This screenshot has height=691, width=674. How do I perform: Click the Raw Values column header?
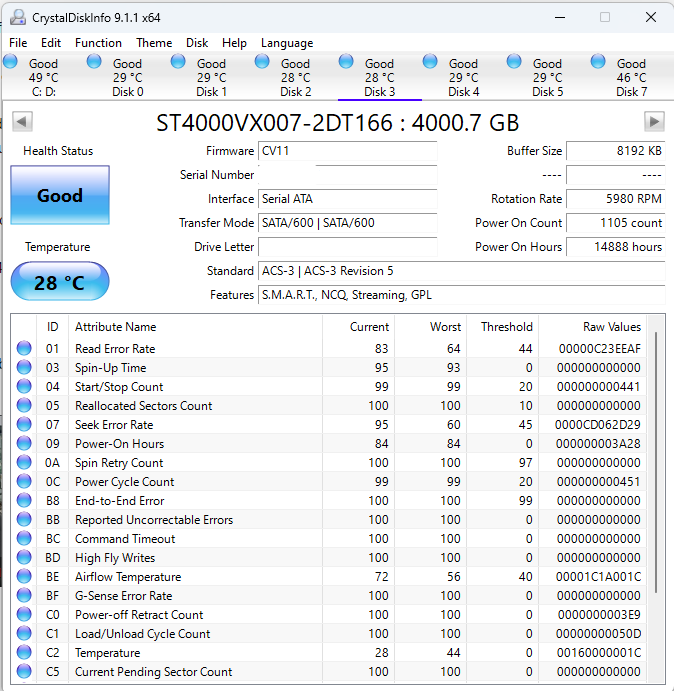pyautogui.click(x=612, y=327)
